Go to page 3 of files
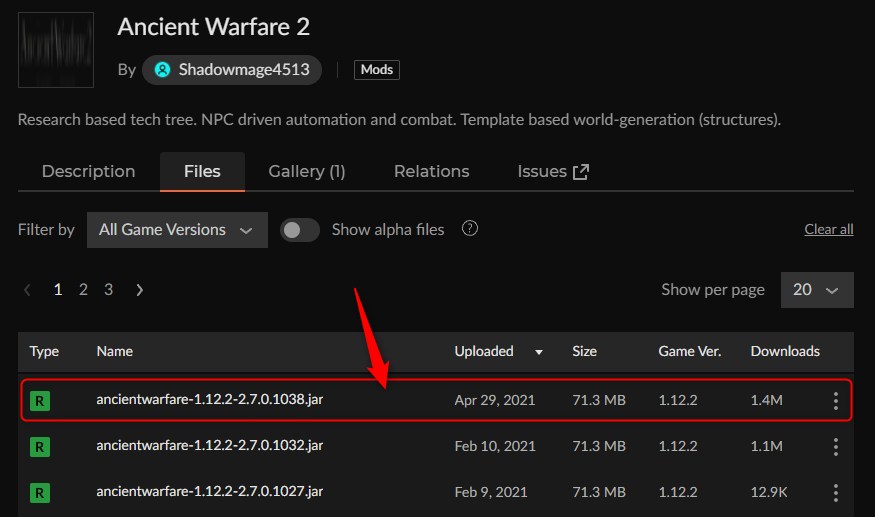875x517 pixels. coord(108,290)
